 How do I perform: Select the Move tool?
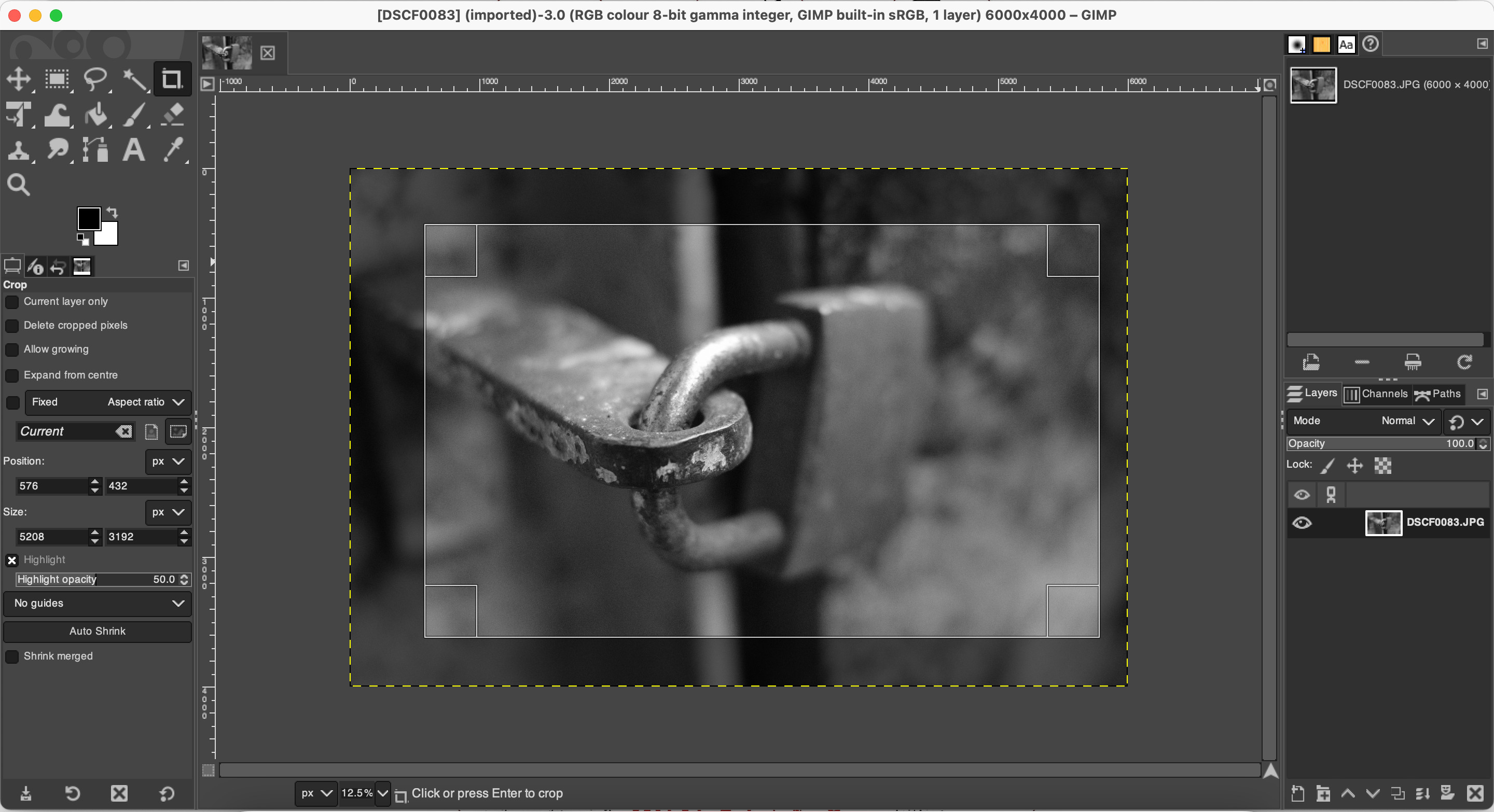point(19,79)
